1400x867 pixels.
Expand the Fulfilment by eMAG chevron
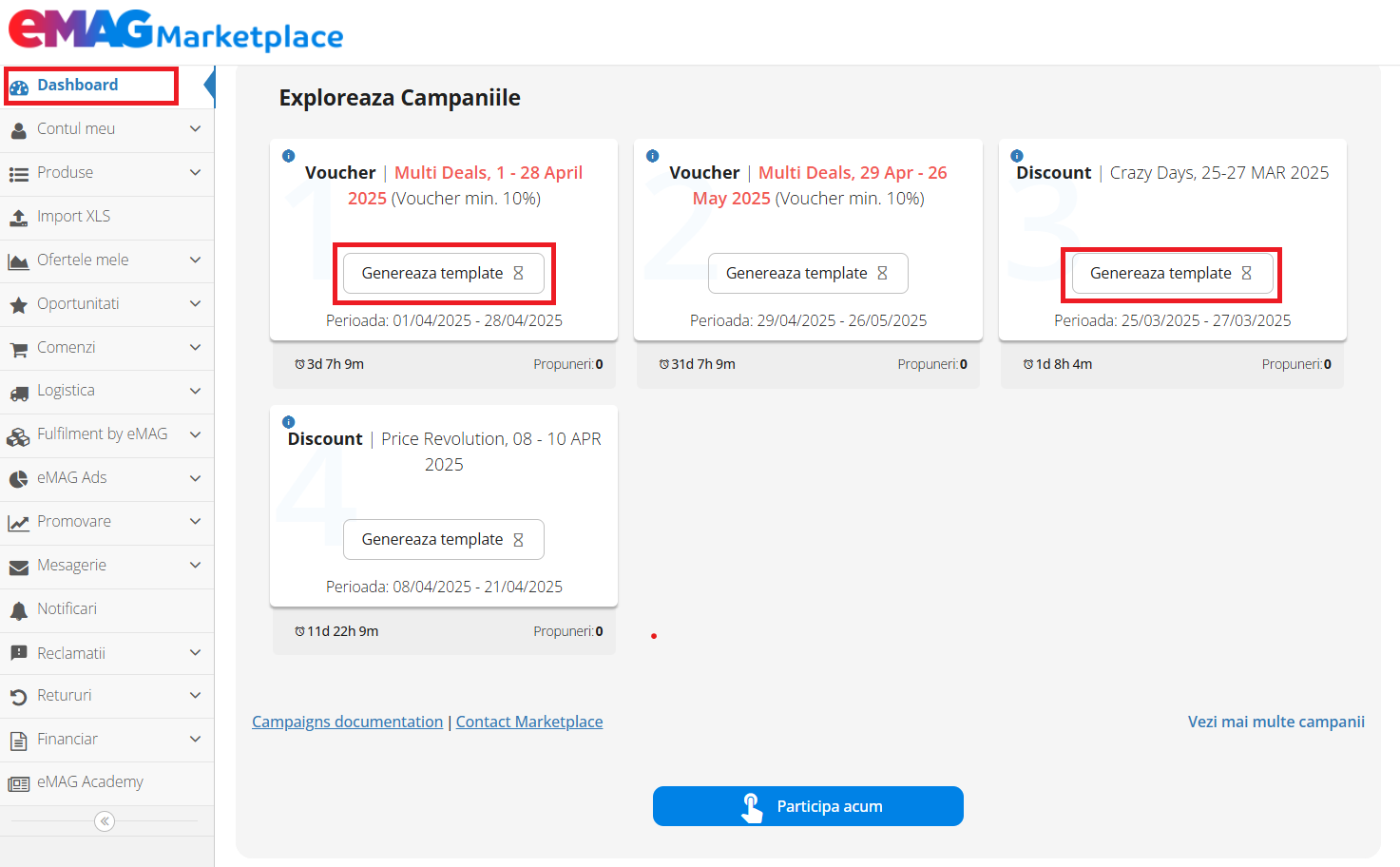(x=195, y=434)
